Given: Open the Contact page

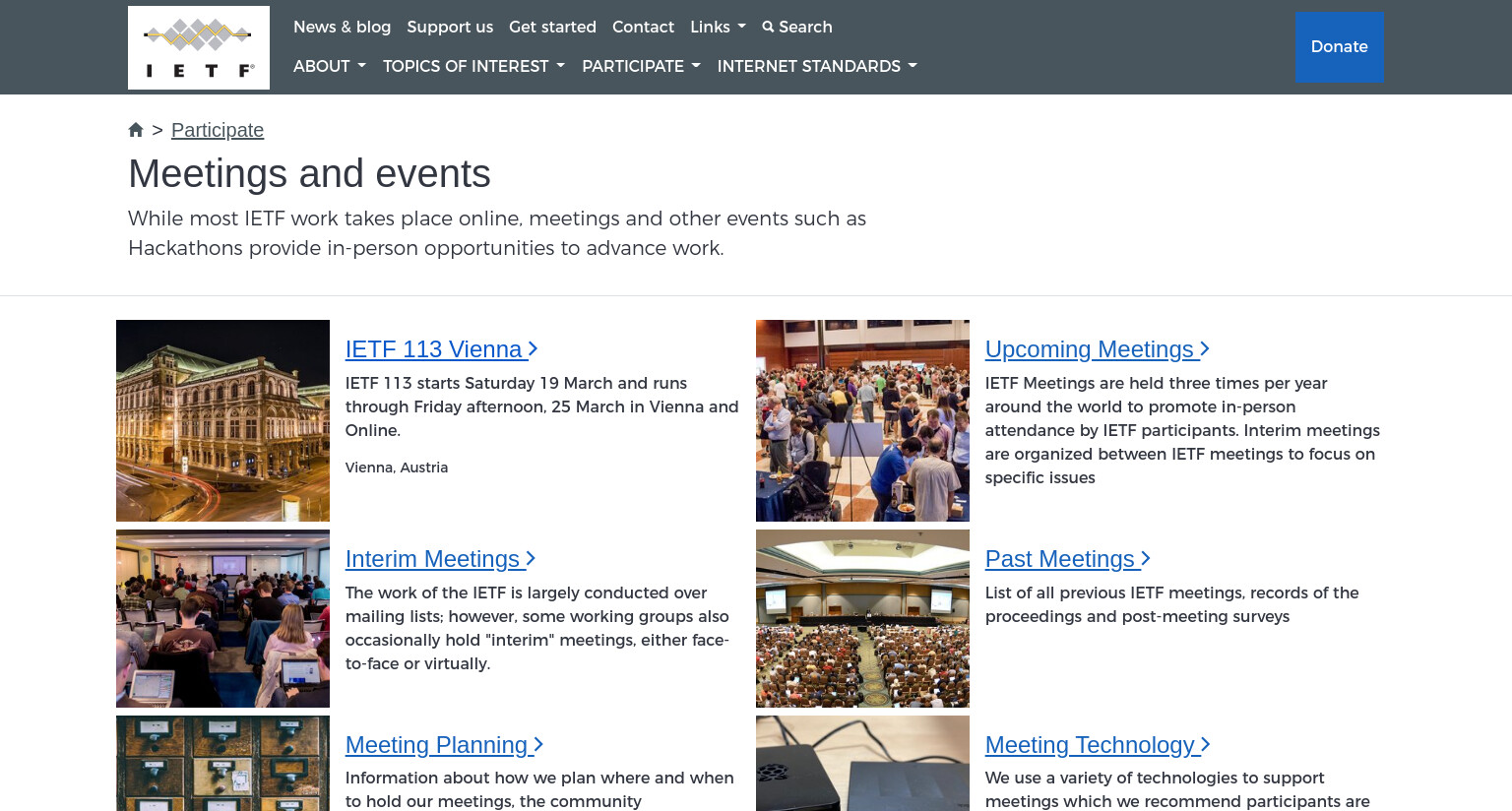Looking at the screenshot, I should point(643,27).
